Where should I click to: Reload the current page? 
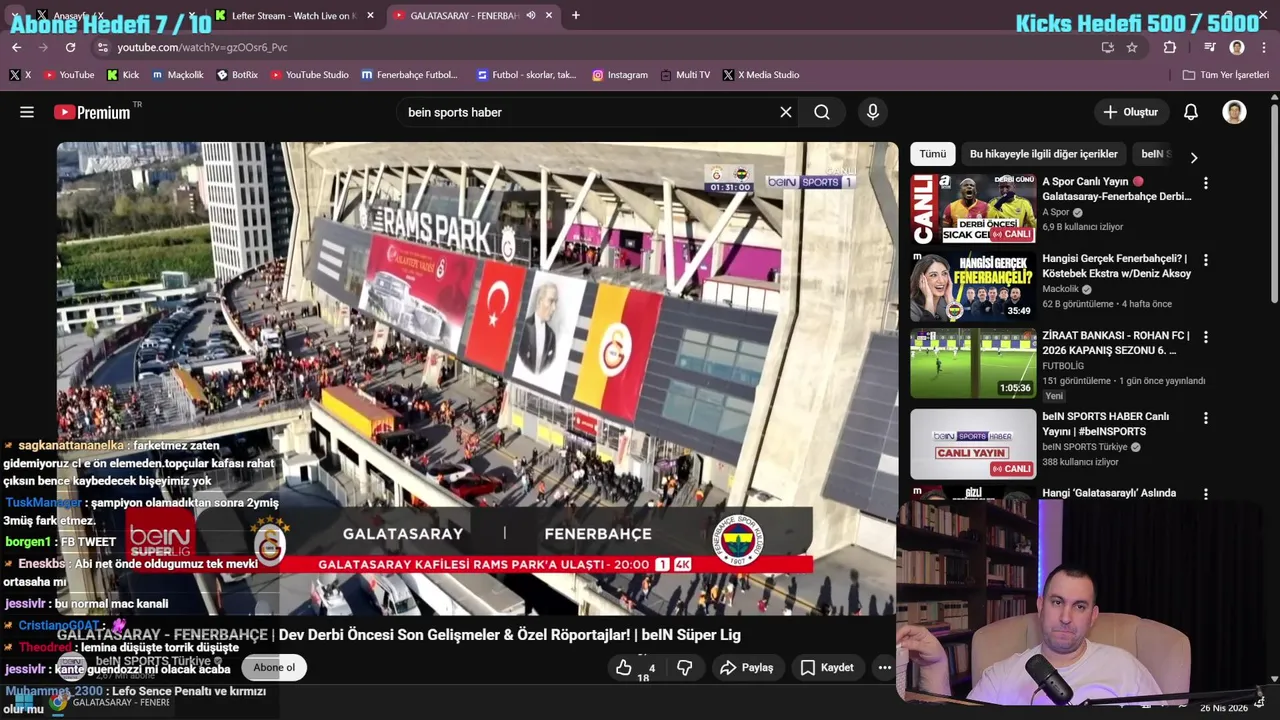[x=70, y=47]
